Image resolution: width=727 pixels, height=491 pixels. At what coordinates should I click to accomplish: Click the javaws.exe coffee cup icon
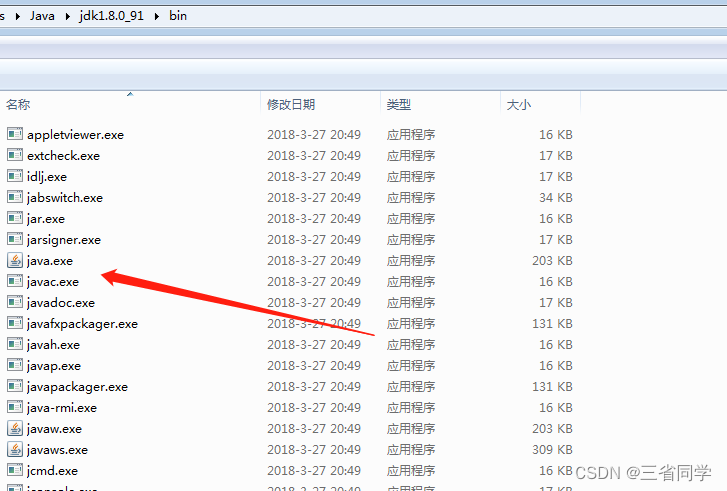click(x=15, y=449)
